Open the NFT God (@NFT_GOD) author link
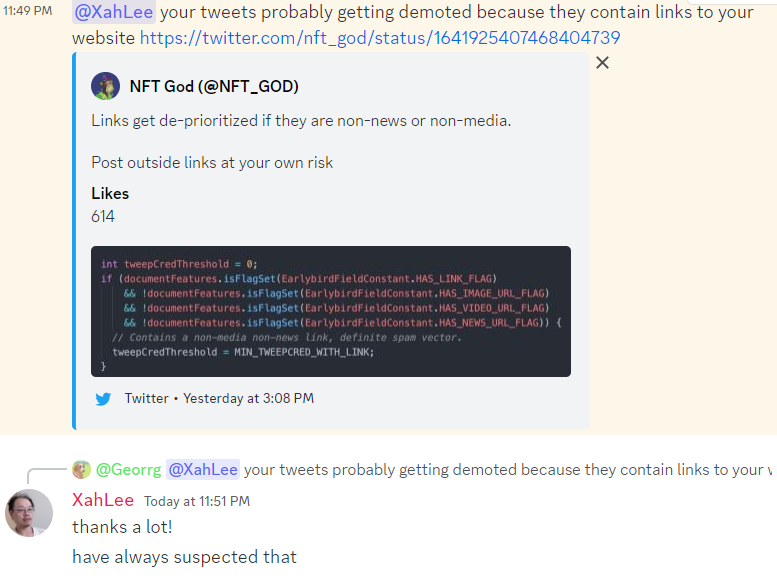Screen dimensions: 777x580 214,86
